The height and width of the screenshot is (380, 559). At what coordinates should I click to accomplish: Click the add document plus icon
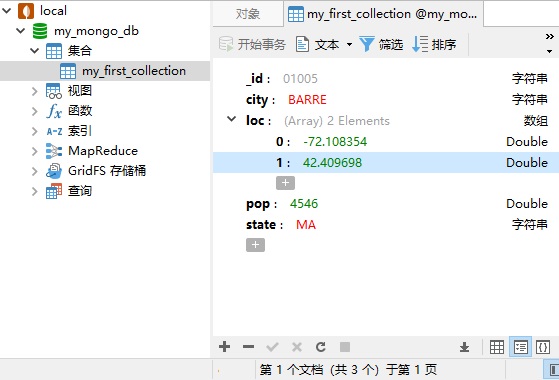coord(225,347)
